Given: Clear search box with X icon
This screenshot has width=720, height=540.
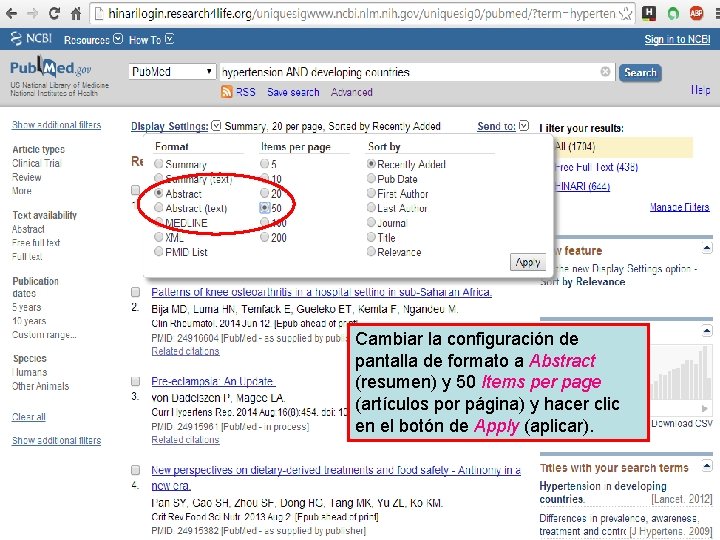Looking at the screenshot, I should click(605, 72).
